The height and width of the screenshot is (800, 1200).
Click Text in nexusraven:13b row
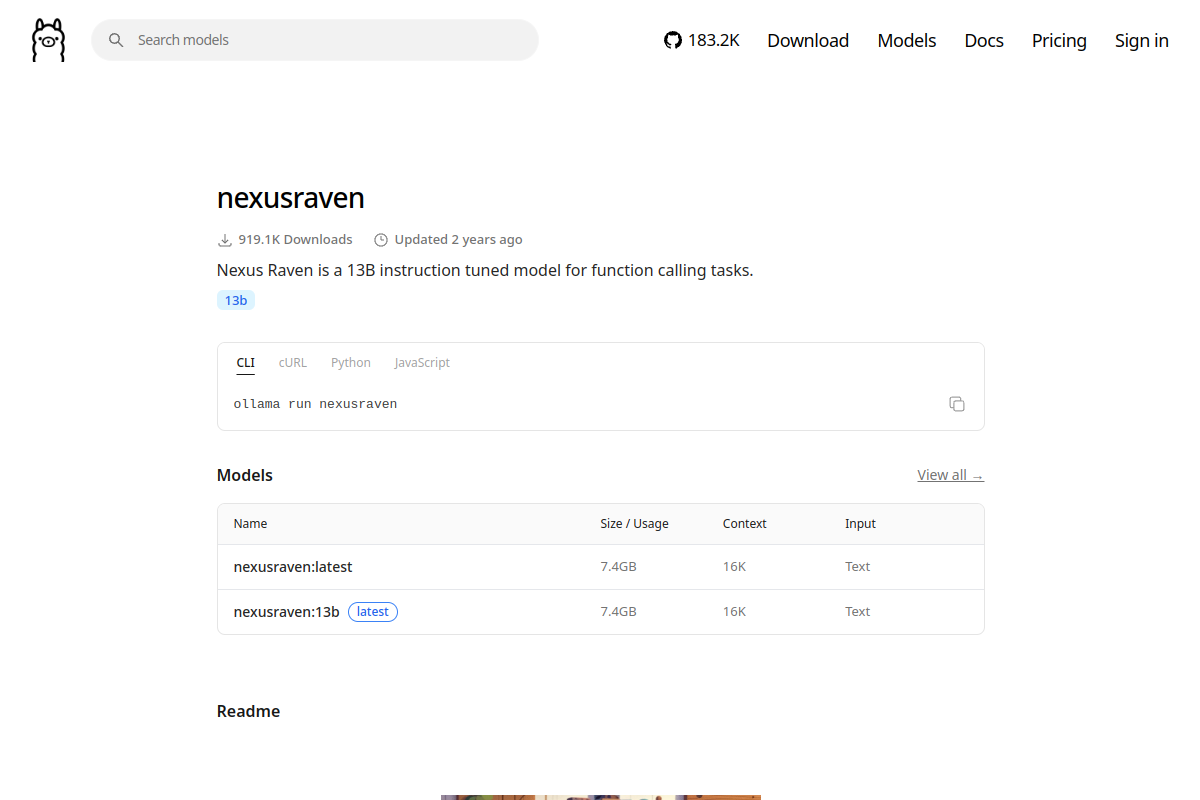(x=857, y=612)
